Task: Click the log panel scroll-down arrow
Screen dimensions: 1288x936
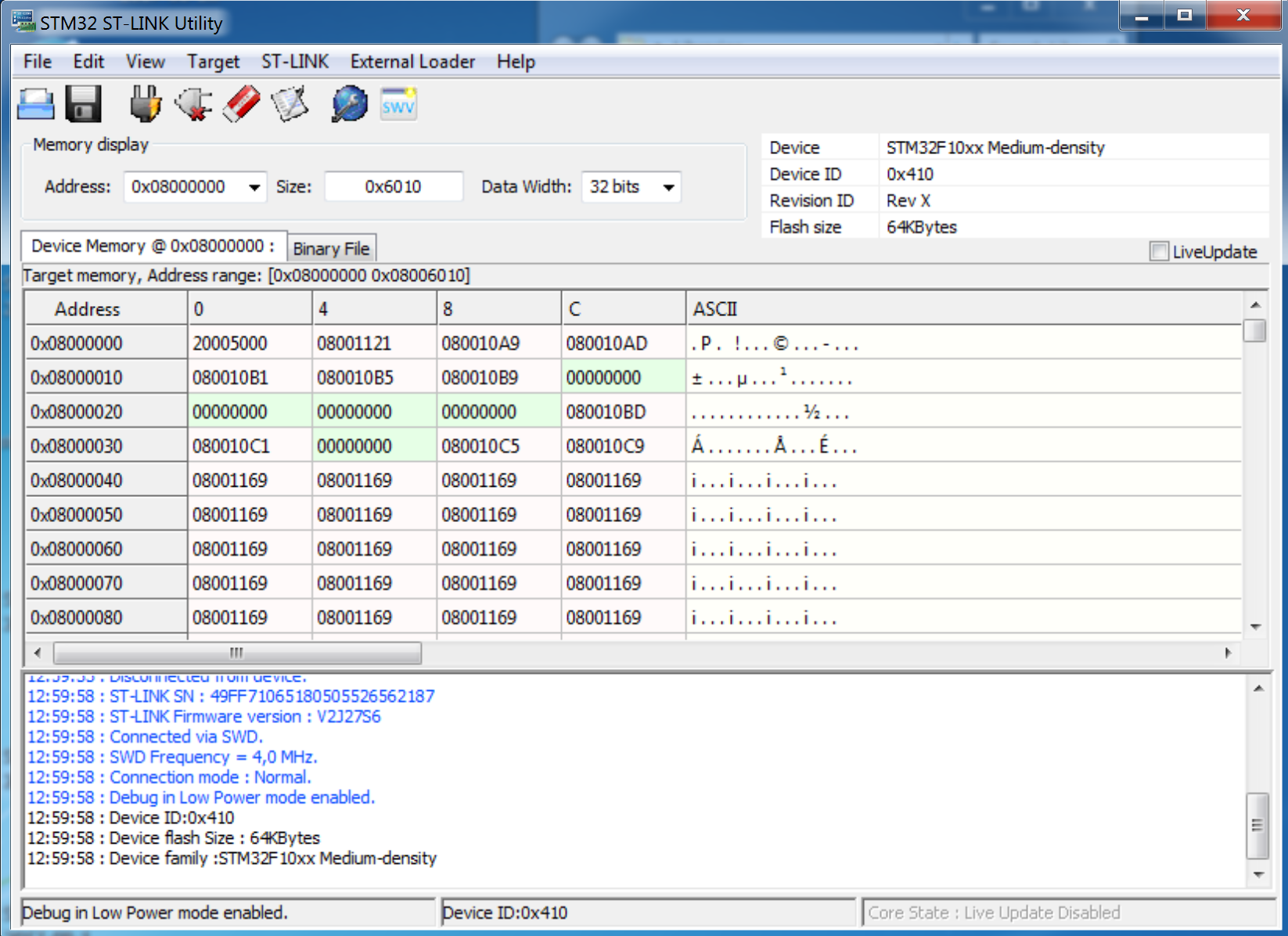Action: pyautogui.click(x=1258, y=874)
